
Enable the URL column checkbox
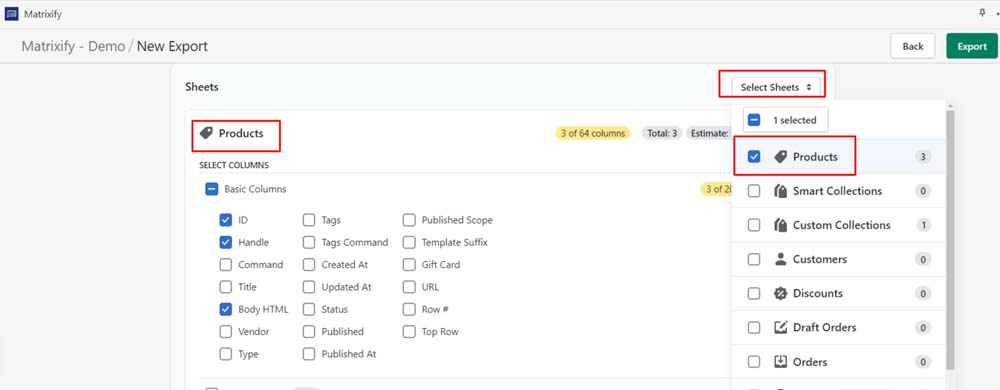(x=409, y=287)
